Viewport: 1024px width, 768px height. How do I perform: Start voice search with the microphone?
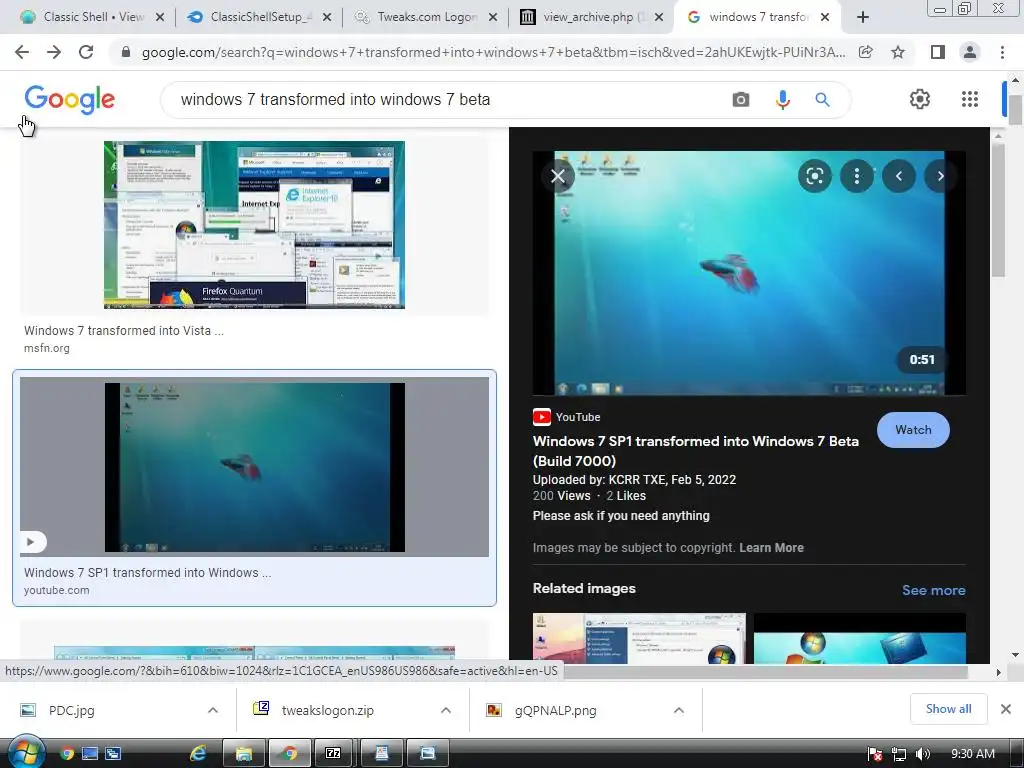click(x=782, y=100)
